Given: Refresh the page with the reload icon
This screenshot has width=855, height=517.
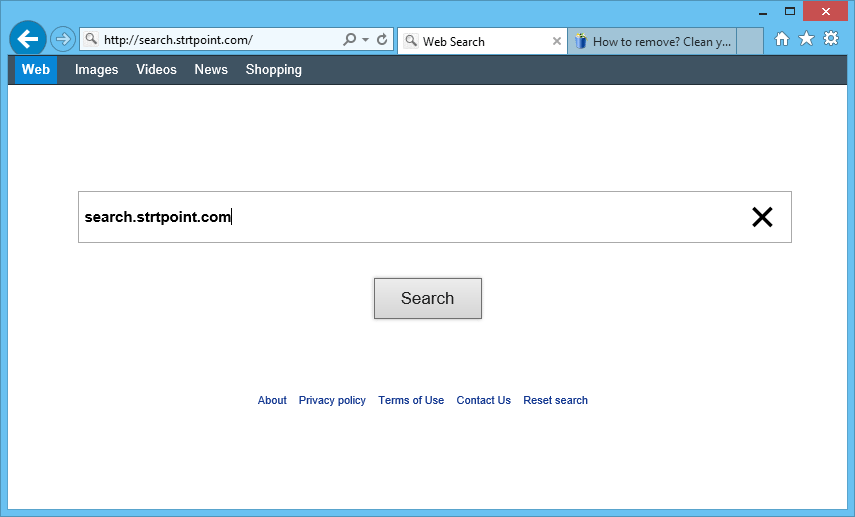Looking at the screenshot, I should [x=382, y=39].
